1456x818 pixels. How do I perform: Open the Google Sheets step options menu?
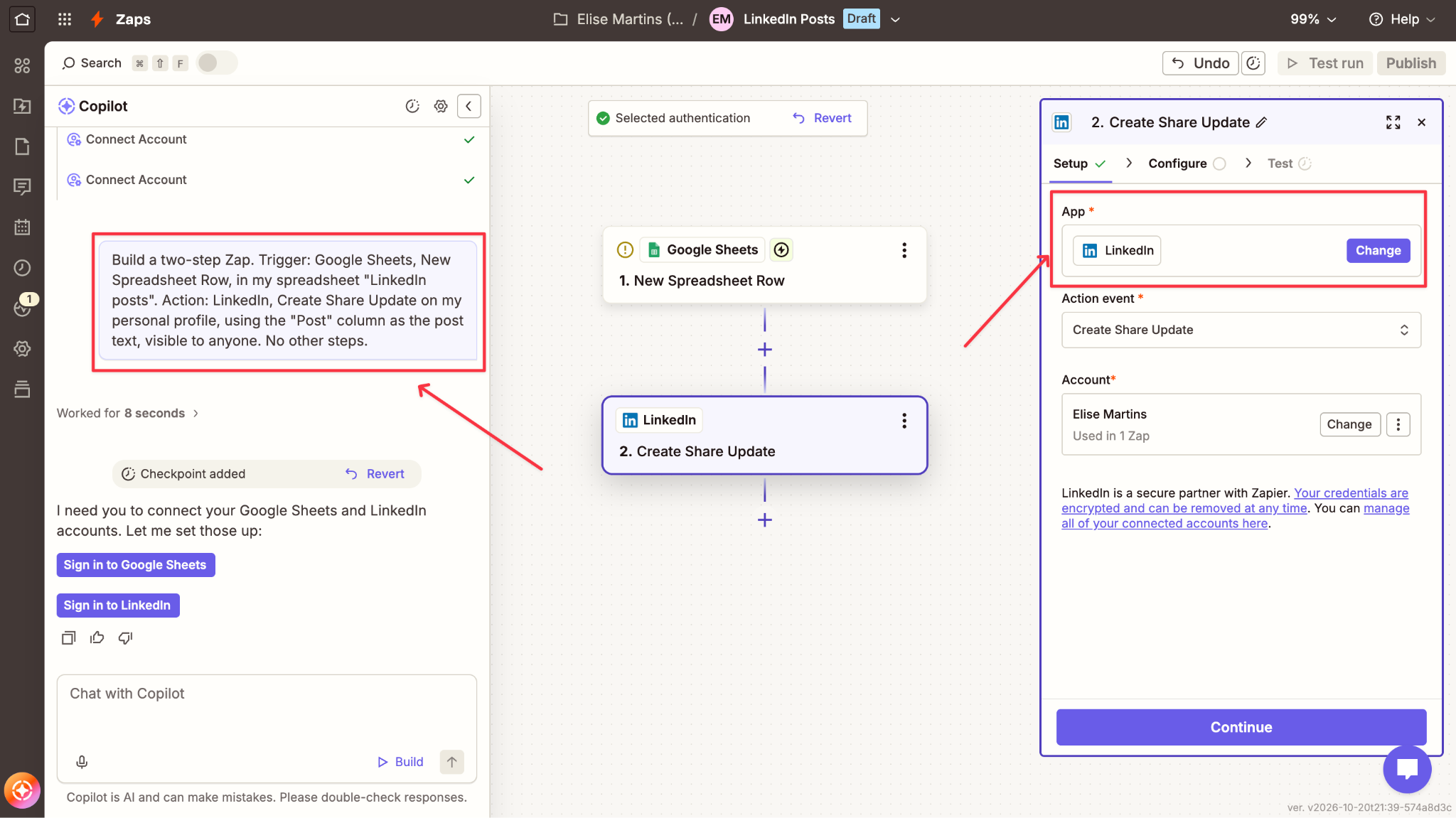(904, 250)
